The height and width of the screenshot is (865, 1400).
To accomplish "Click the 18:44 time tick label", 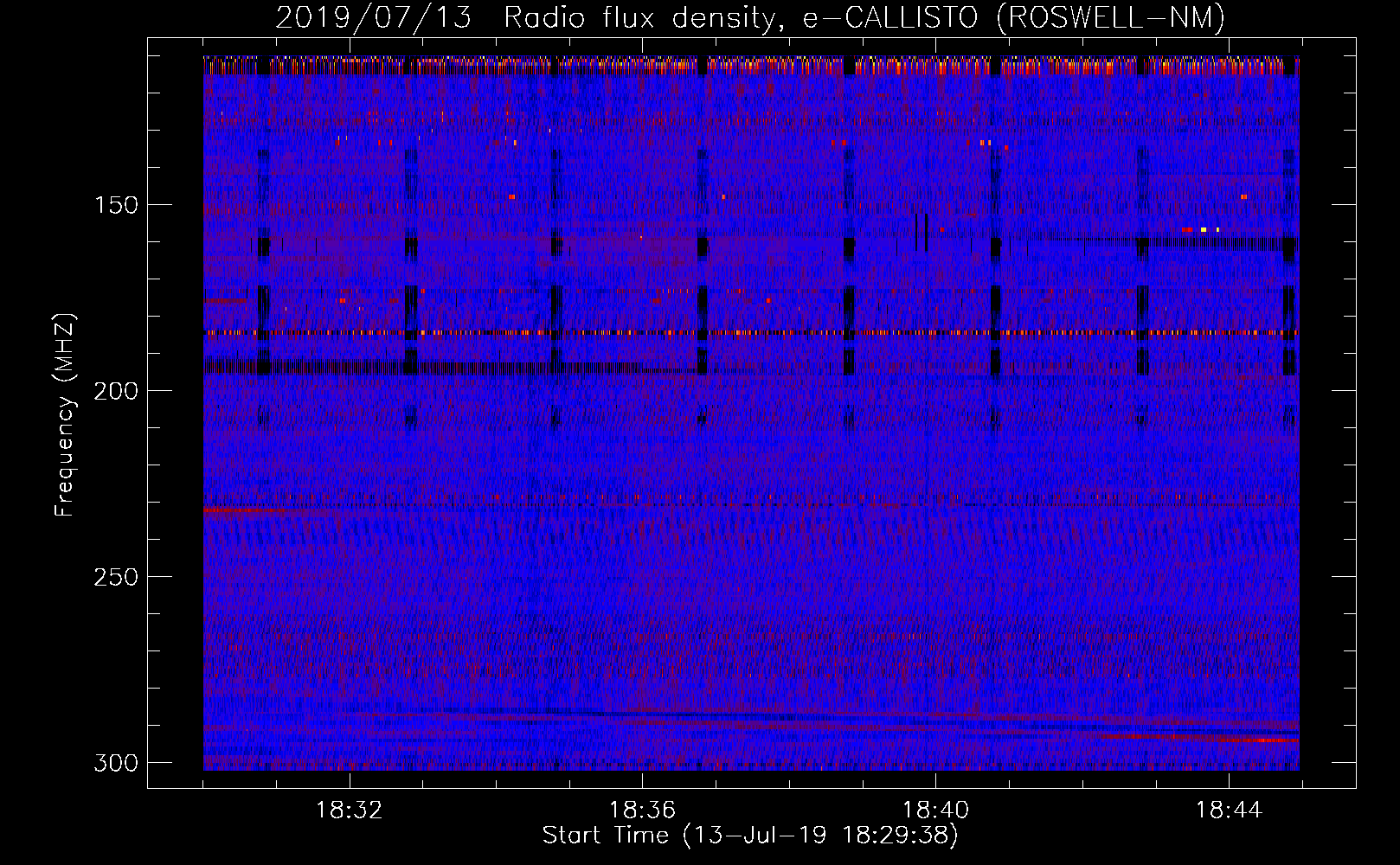I will (1229, 811).
